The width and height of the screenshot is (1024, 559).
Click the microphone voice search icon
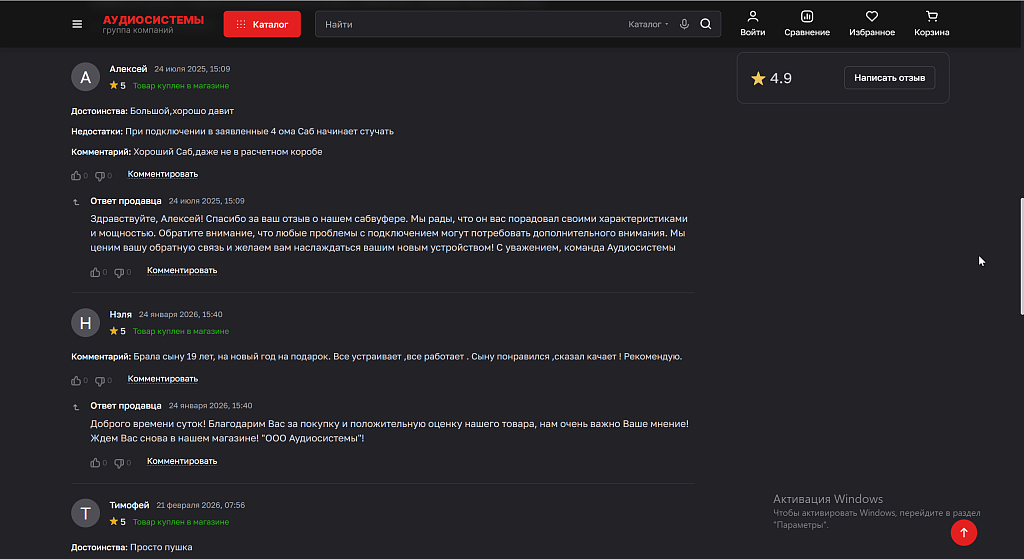pos(684,24)
